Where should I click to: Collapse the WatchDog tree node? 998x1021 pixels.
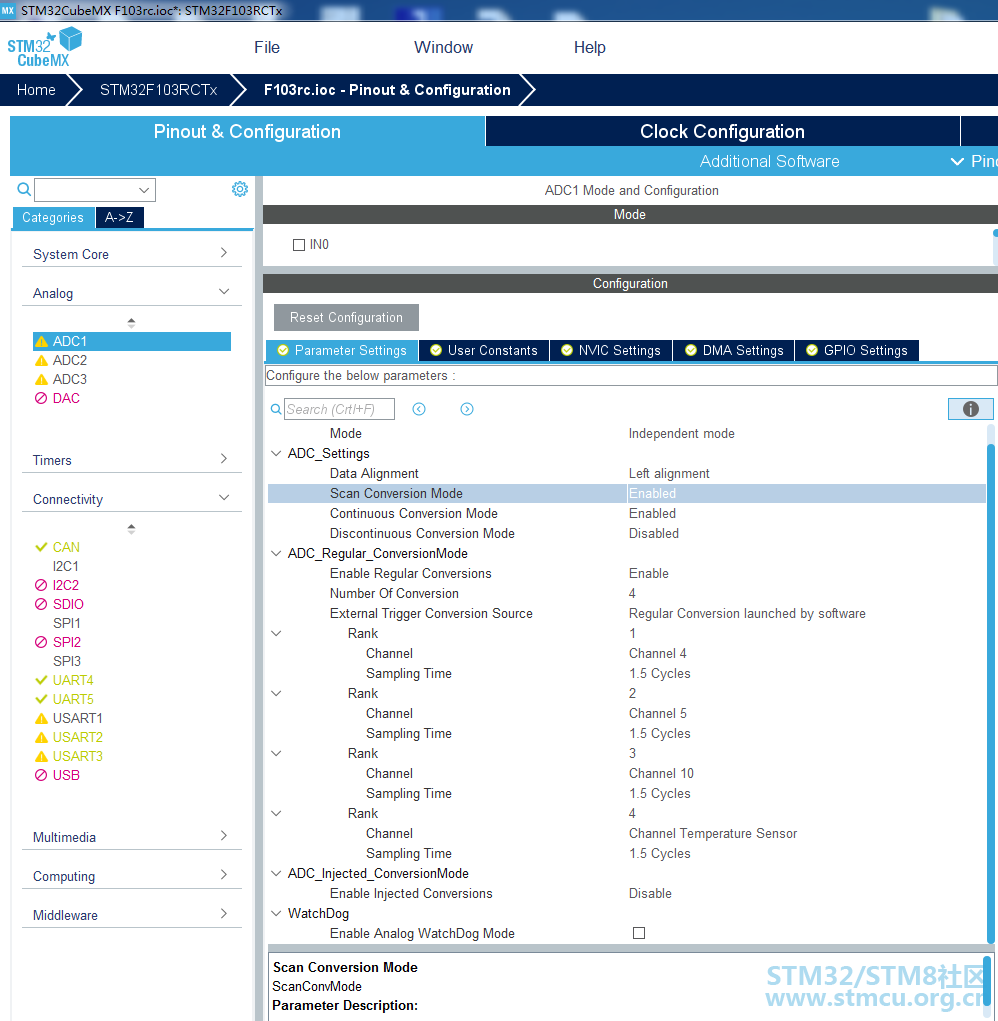point(276,913)
